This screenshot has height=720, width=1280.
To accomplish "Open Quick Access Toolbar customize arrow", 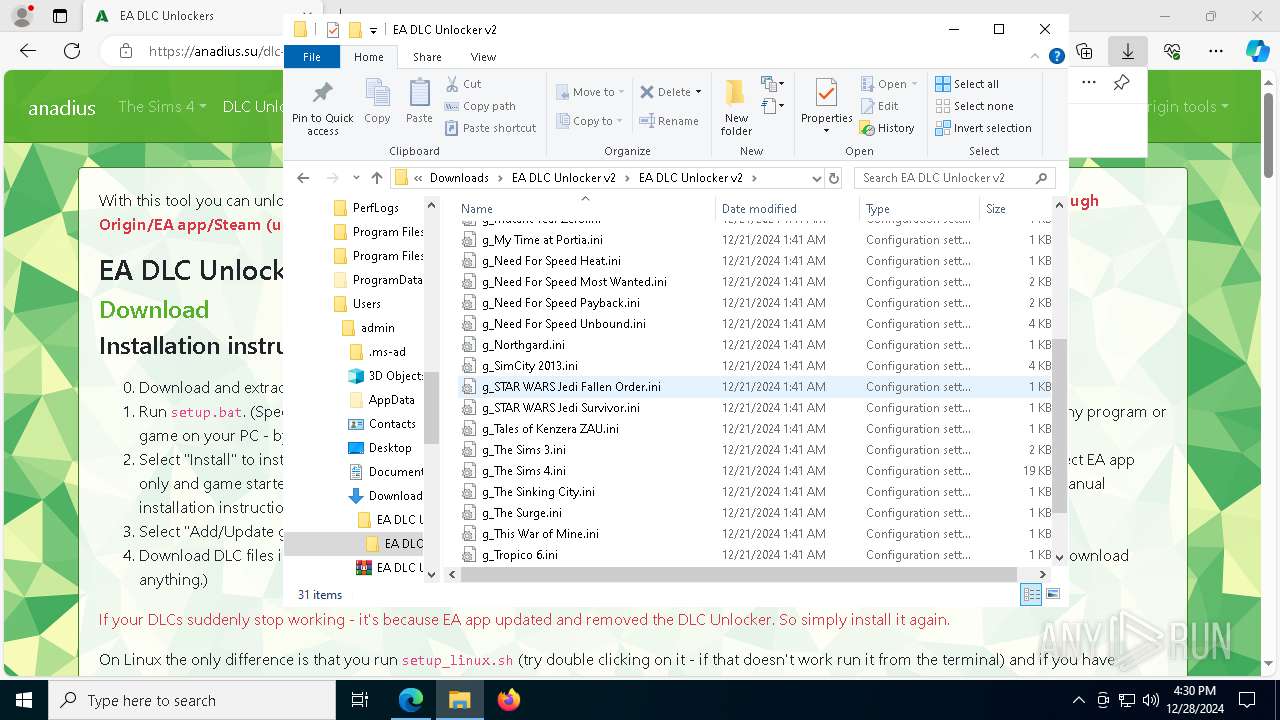I will pyautogui.click(x=373, y=30).
